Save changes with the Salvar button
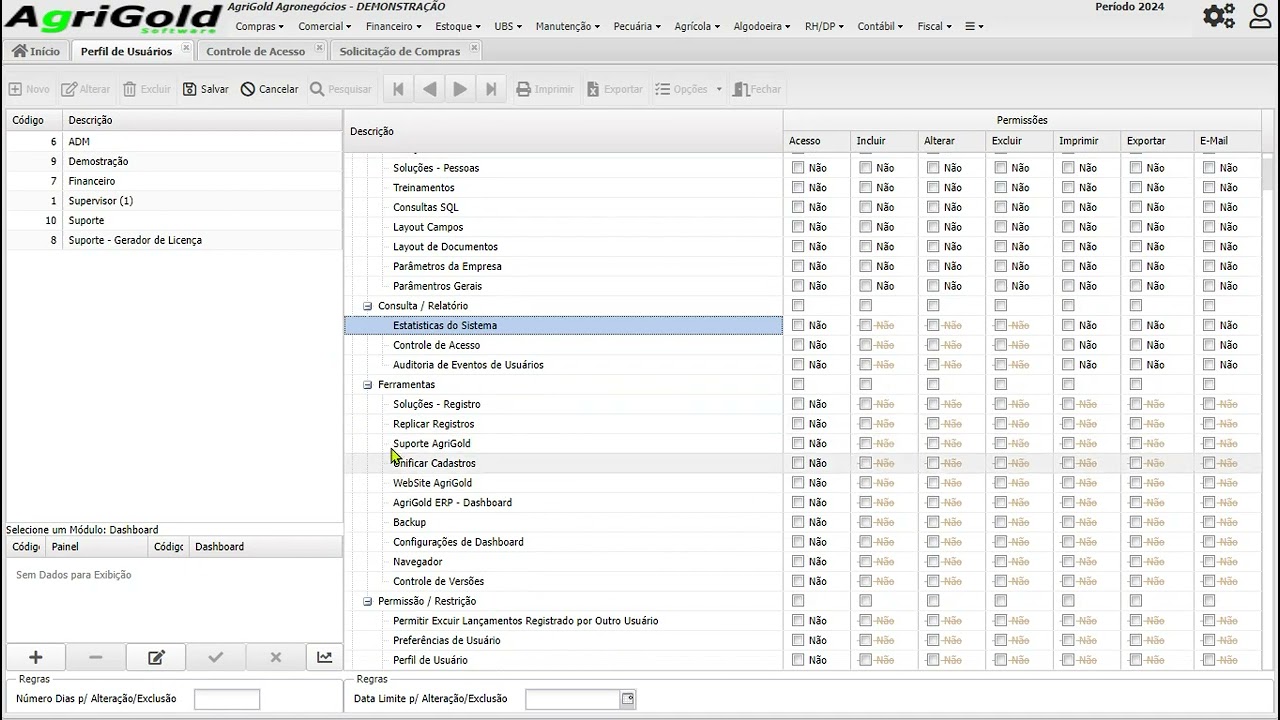 [x=206, y=89]
